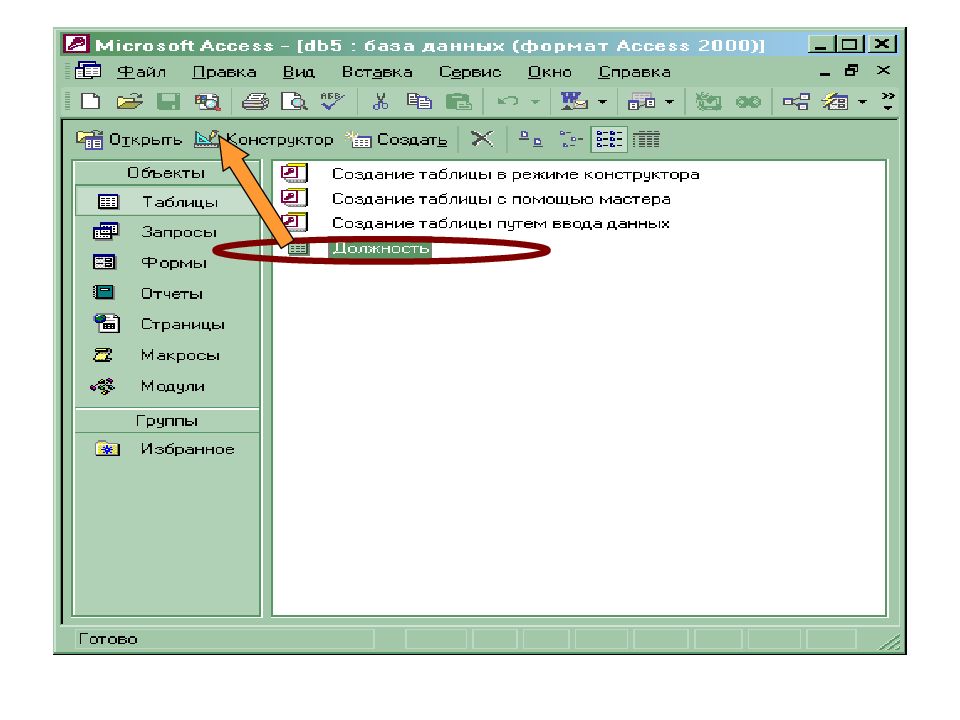Click the Delete X icon

click(x=482, y=139)
